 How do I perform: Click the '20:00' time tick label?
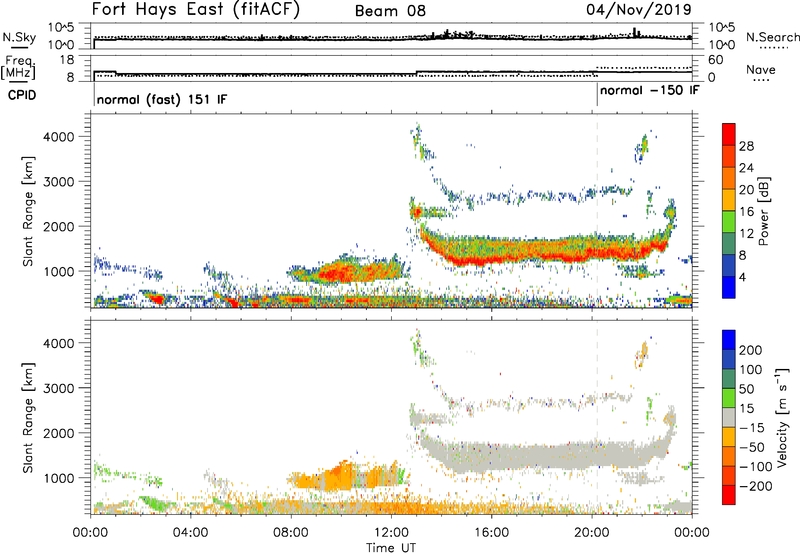(x=591, y=533)
